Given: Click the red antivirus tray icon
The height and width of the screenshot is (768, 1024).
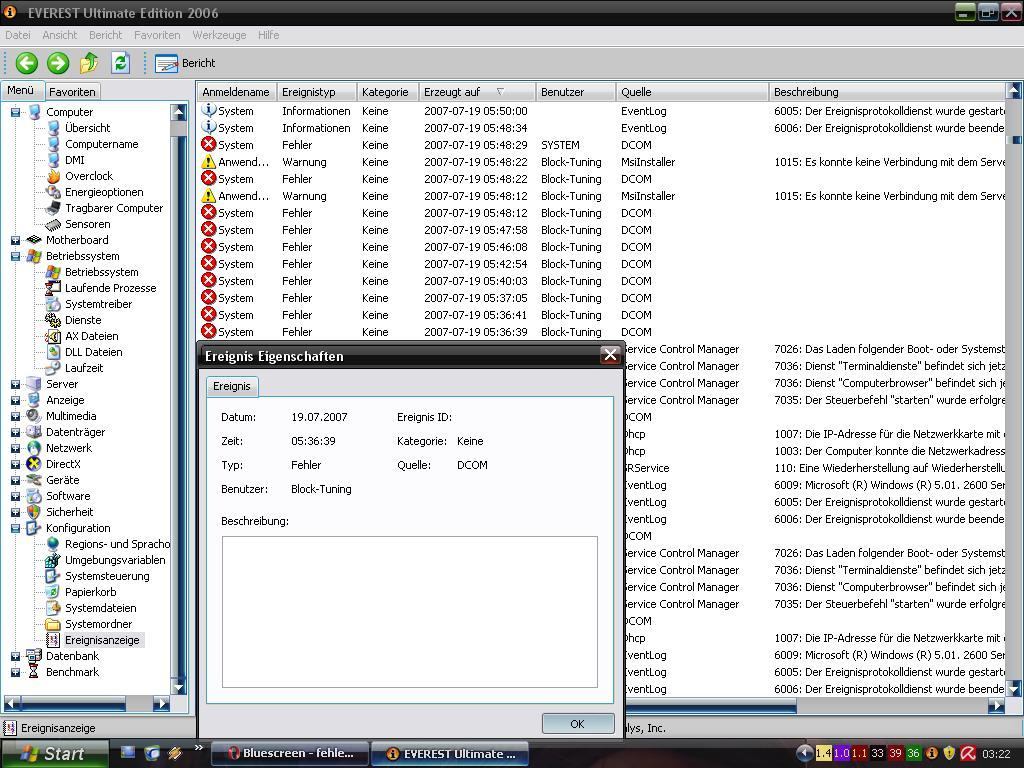Looking at the screenshot, I should [x=968, y=754].
